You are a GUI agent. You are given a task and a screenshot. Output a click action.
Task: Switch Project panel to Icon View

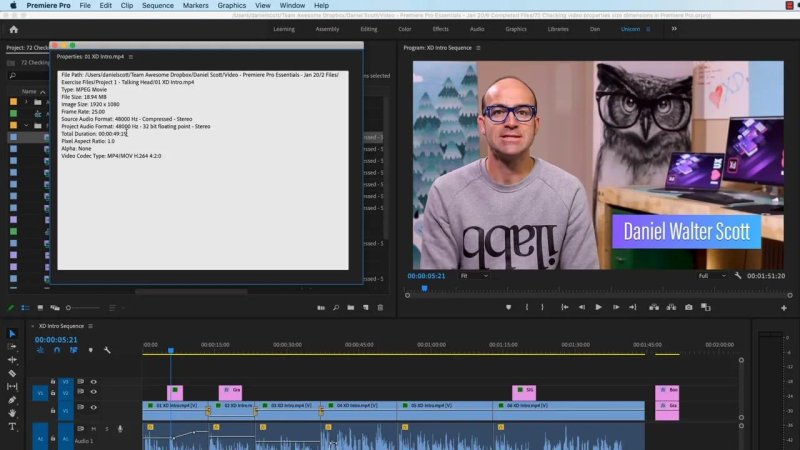40,308
